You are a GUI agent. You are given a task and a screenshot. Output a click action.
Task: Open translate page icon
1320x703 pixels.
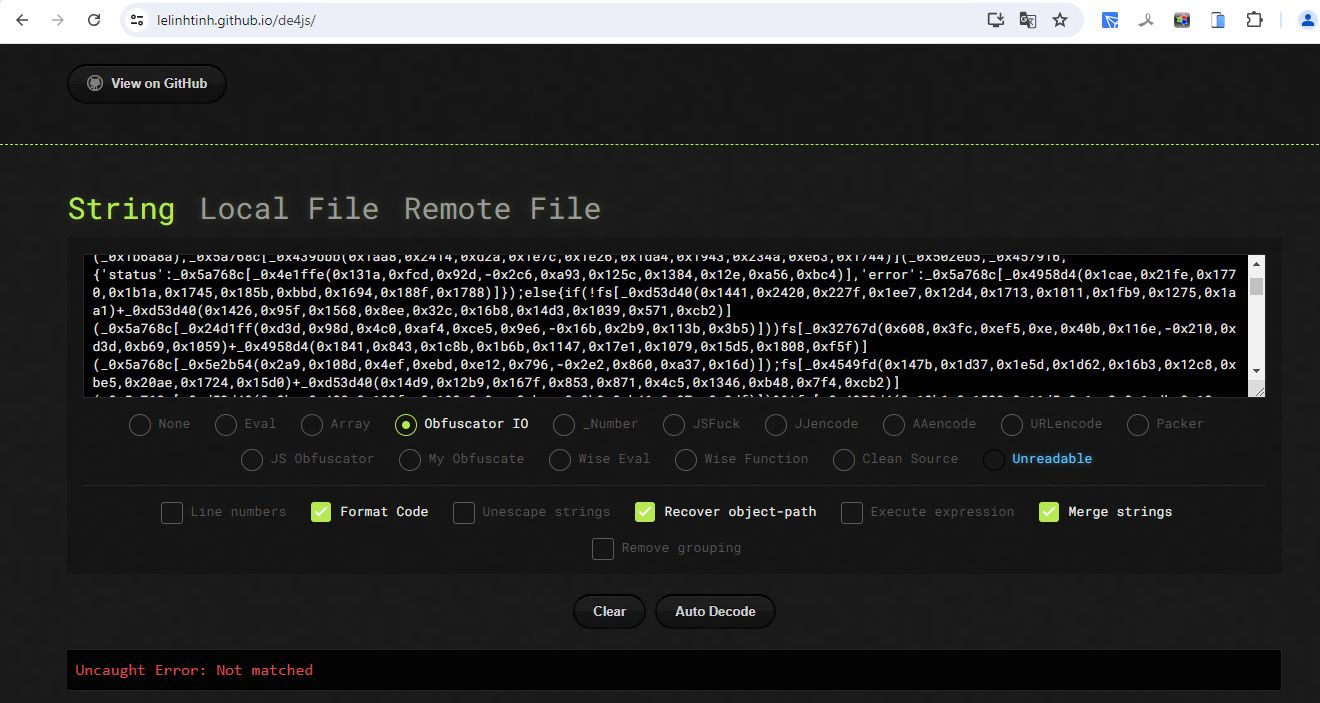coord(1027,20)
